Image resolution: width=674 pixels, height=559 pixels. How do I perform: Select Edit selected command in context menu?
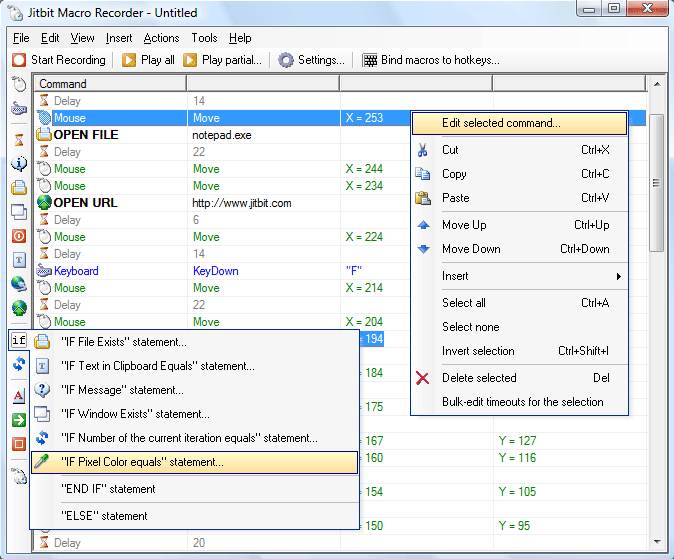tap(519, 123)
